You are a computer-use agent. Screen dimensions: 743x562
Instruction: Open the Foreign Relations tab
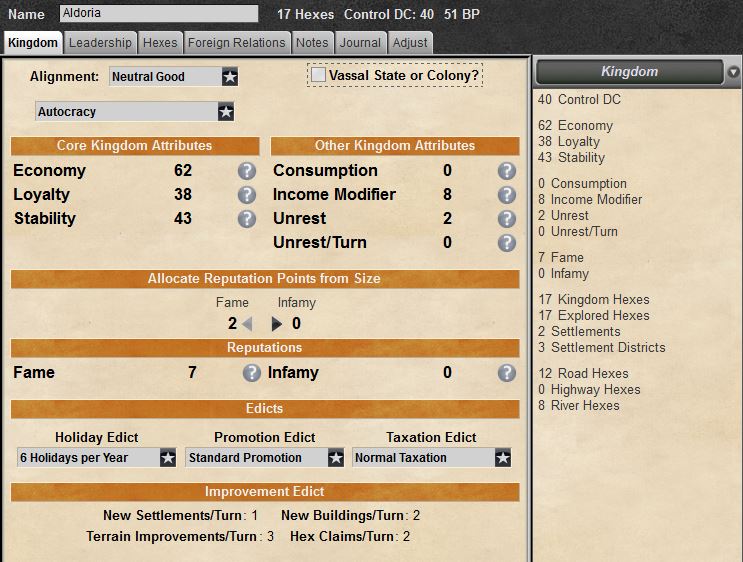coord(237,42)
